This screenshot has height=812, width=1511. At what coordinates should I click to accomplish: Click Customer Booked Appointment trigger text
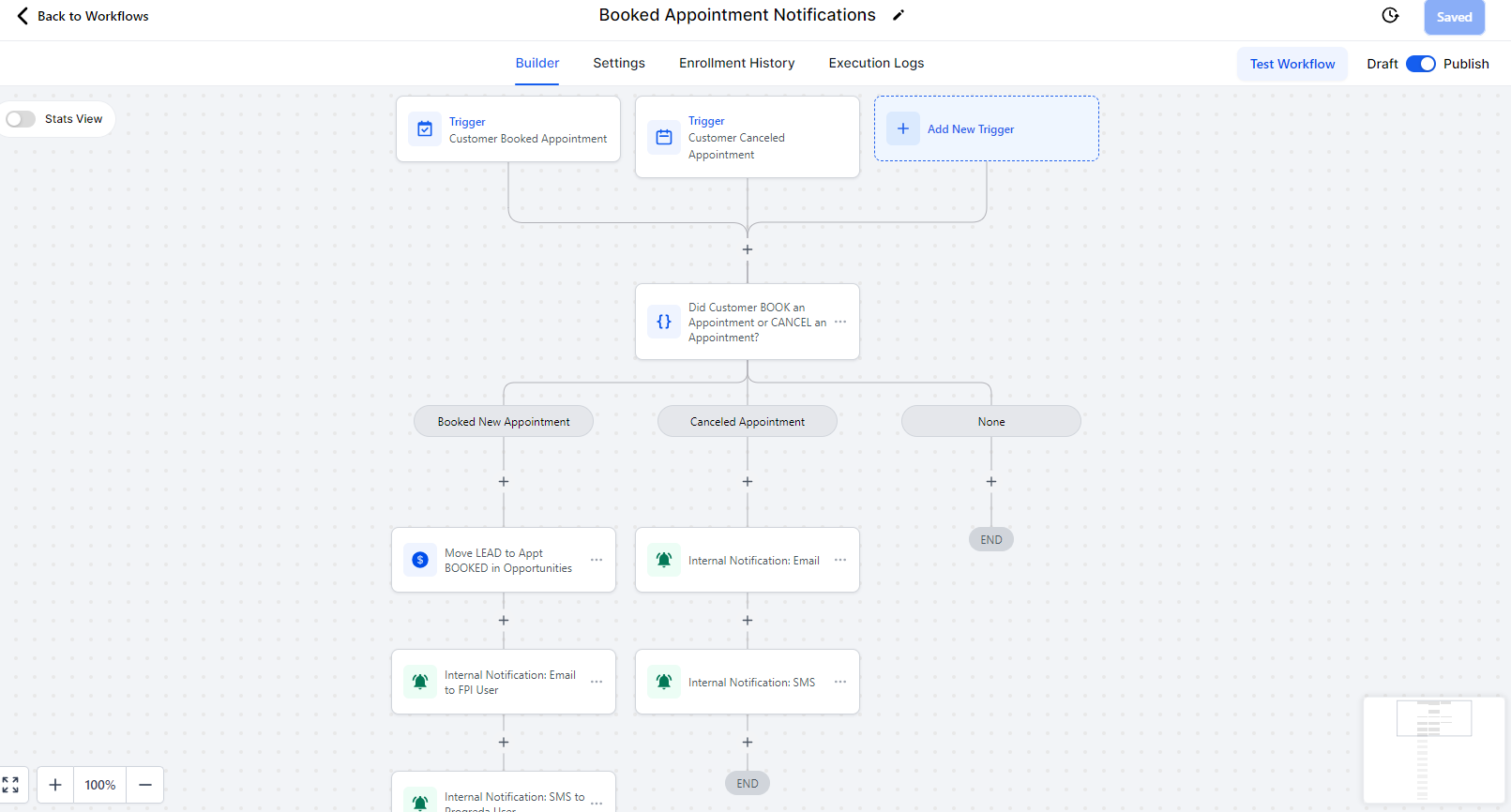[x=528, y=139]
